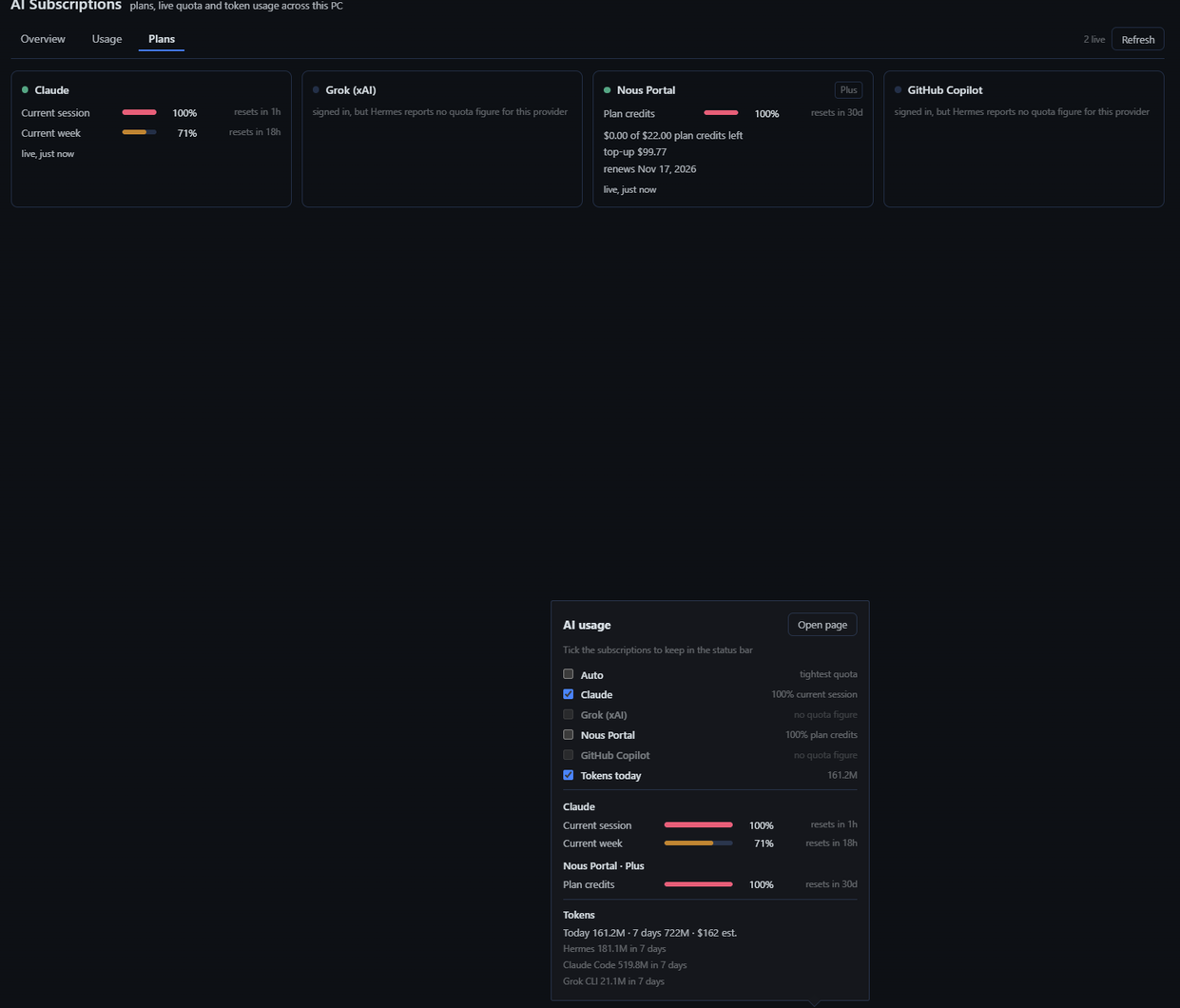Image resolution: width=1180 pixels, height=1008 pixels.
Task: Untick the Claude checkbox in AI usage
Action: pyautogui.click(x=569, y=694)
